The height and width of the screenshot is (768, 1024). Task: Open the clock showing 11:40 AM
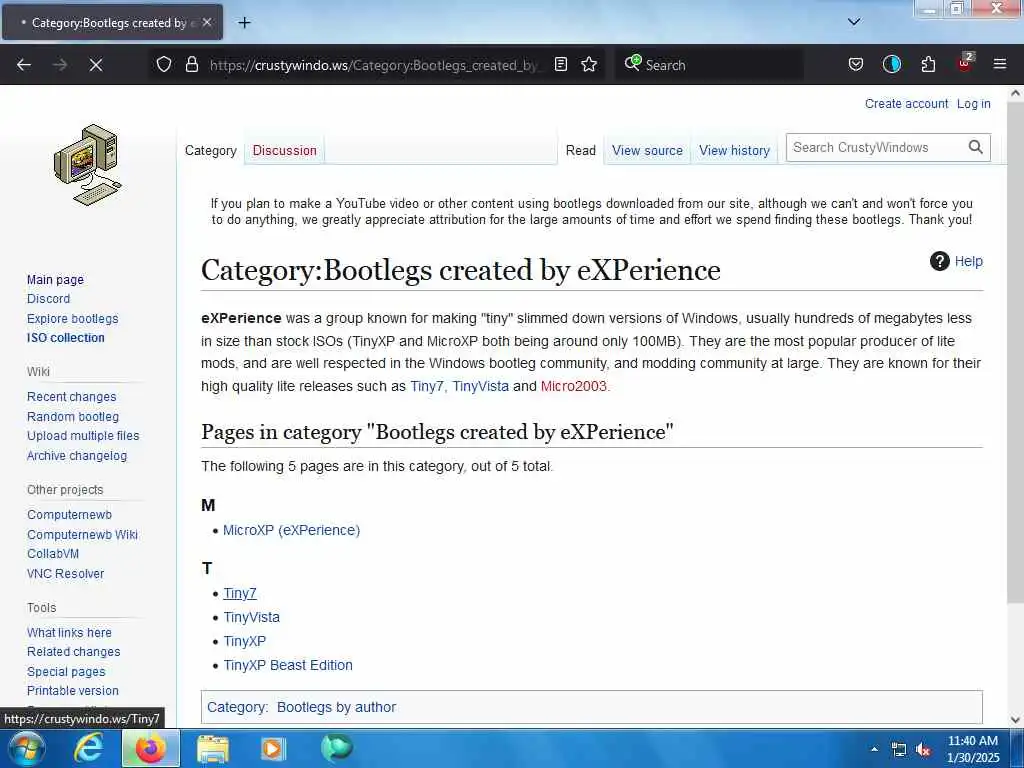[972, 749]
